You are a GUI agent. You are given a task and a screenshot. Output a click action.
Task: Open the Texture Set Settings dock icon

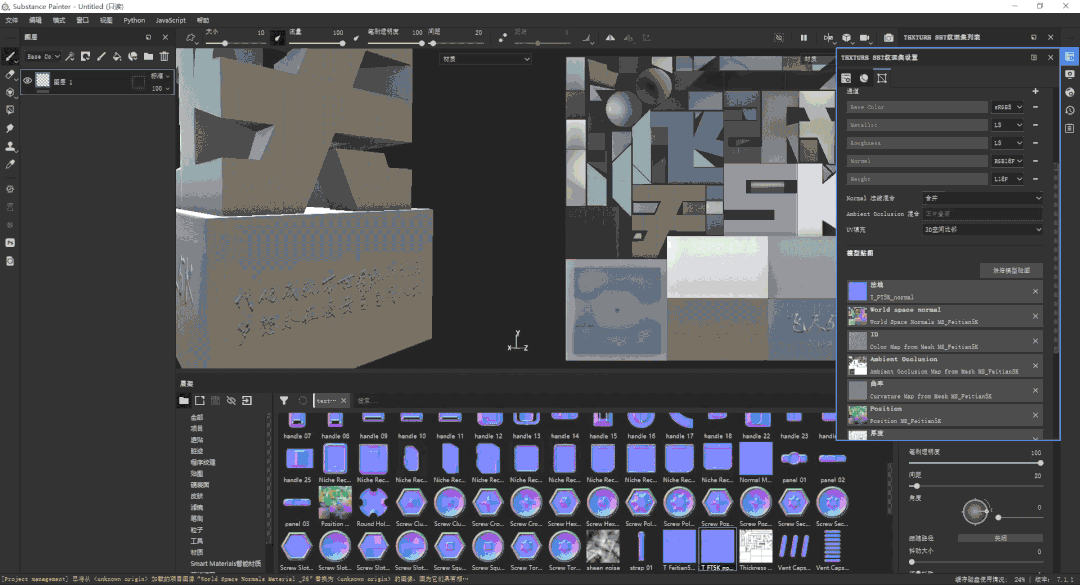tap(1069, 57)
